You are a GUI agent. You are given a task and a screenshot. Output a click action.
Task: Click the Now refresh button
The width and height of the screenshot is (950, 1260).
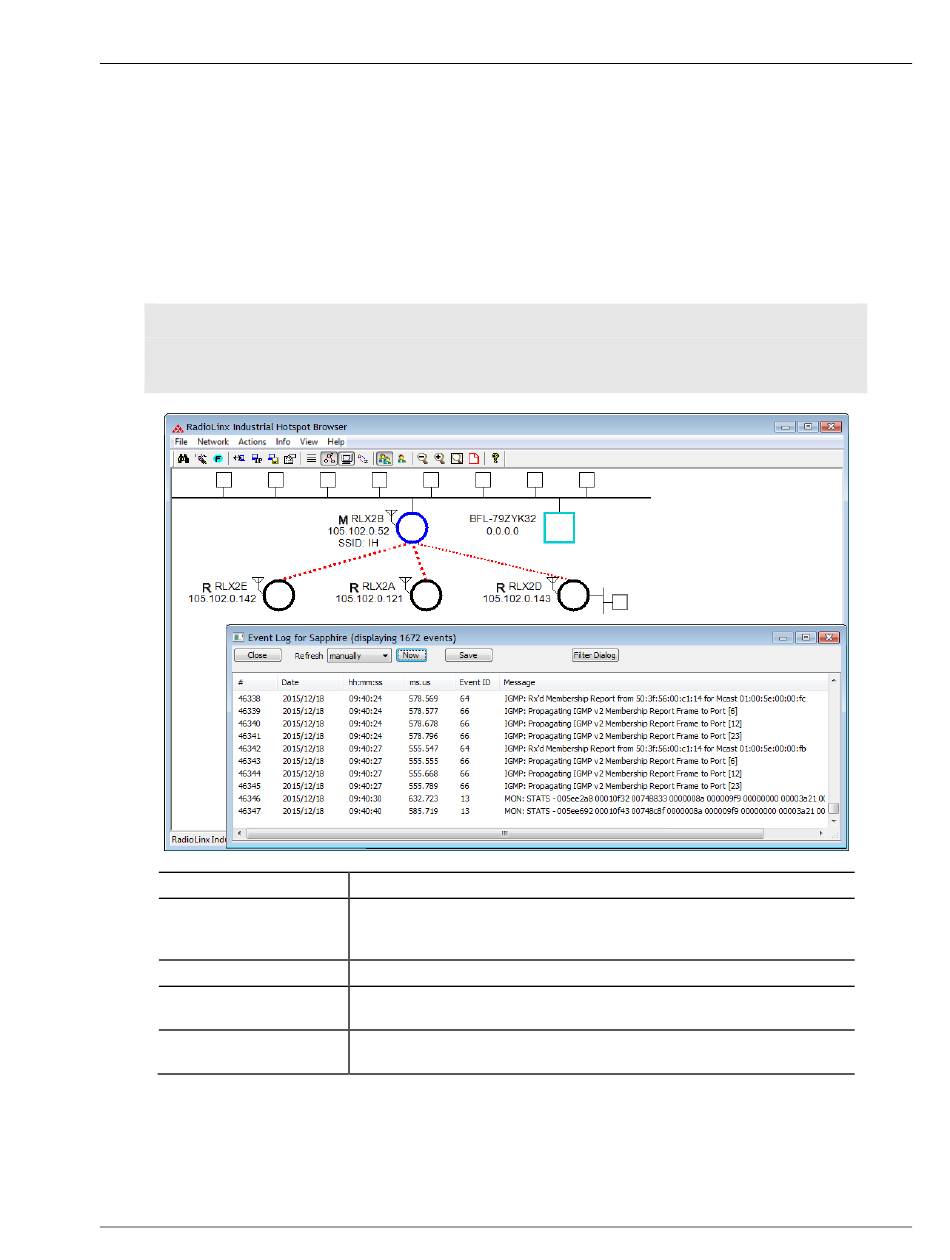click(x=411, y=656)
